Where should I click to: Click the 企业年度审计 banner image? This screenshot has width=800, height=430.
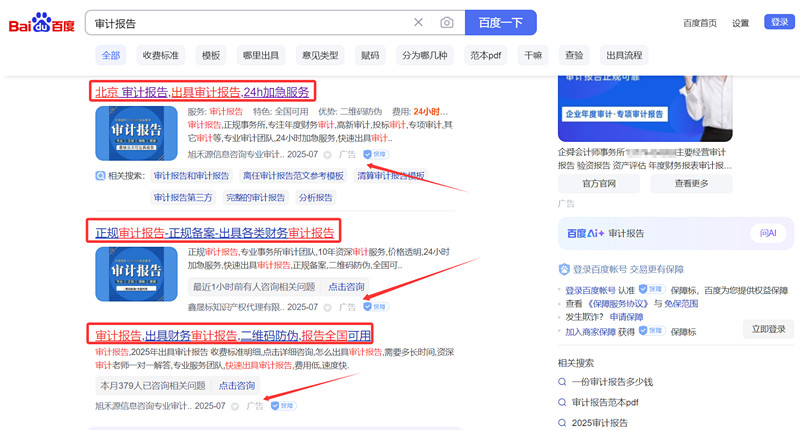(645, 109)
